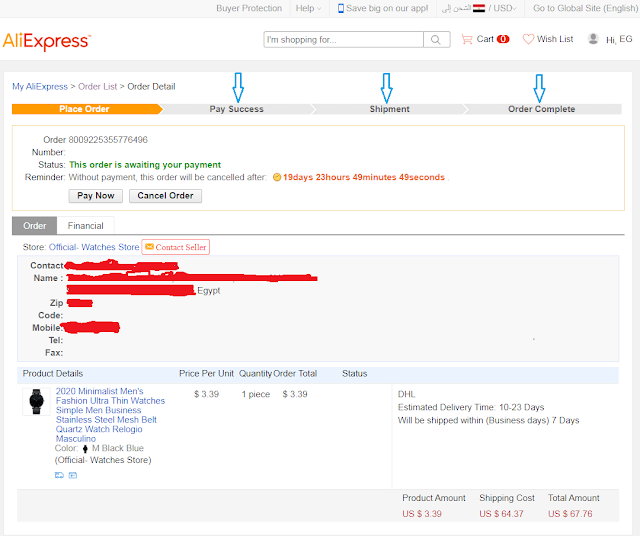The height and width of the screenshot is (536, 640).
Task: Click the Pay Success progress step
Action: pos(236,109)
